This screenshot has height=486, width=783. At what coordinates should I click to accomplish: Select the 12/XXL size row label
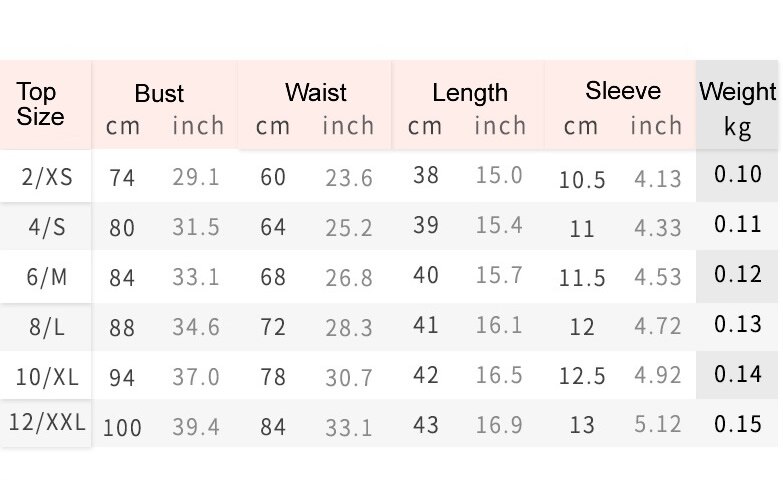click(x=47, y=423)
